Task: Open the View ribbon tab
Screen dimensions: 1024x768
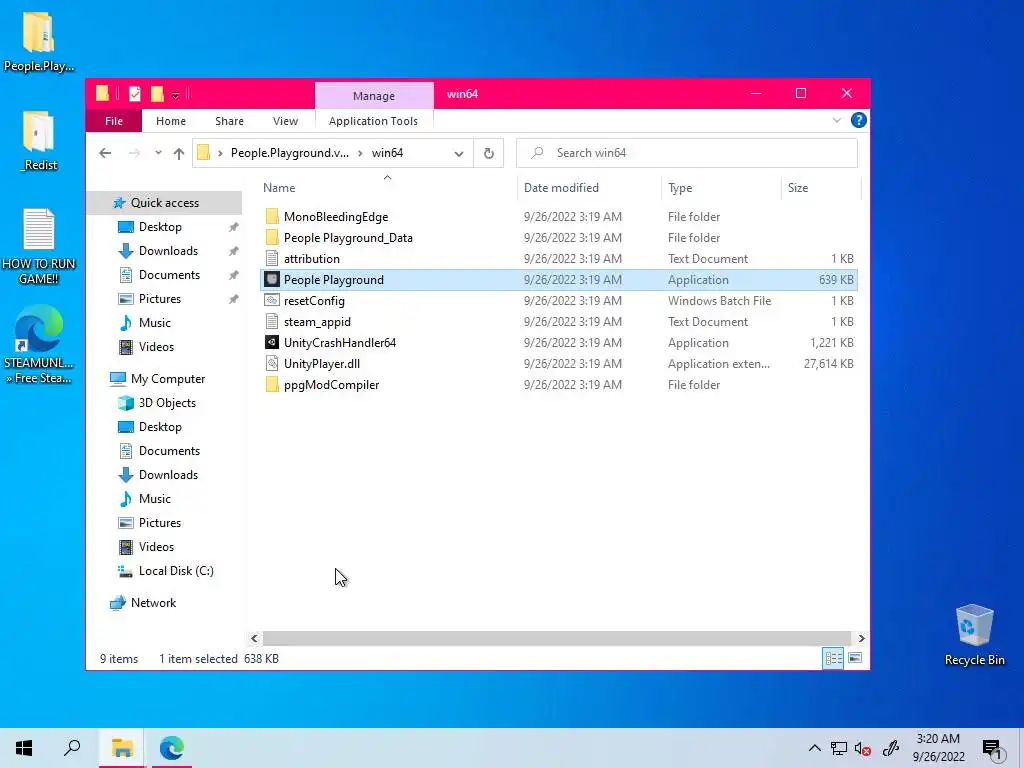Action: point(285,121)
